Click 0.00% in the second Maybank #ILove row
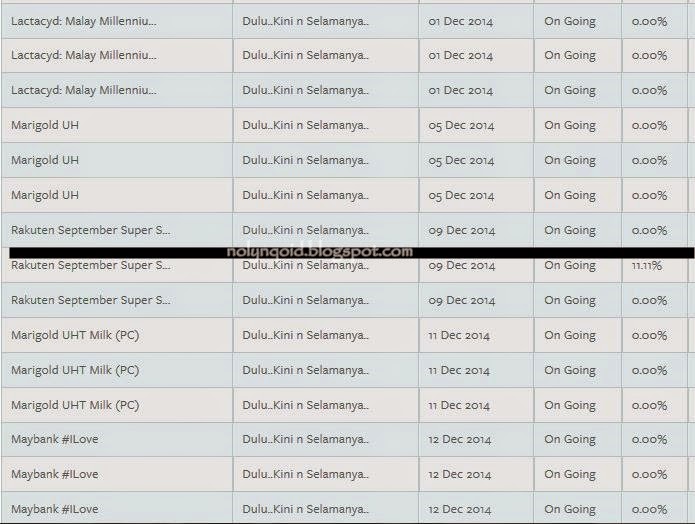 tap(649, 475)
